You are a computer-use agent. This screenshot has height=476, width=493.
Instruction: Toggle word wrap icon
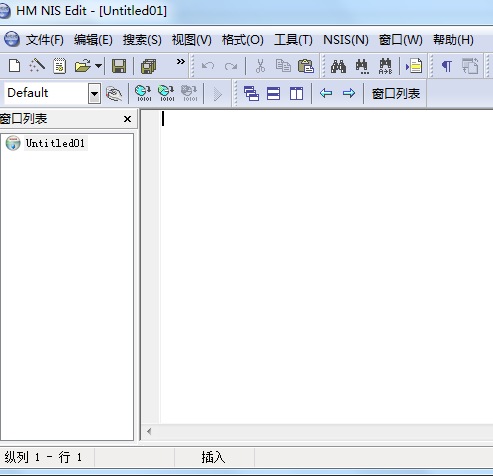coord(470,66)
